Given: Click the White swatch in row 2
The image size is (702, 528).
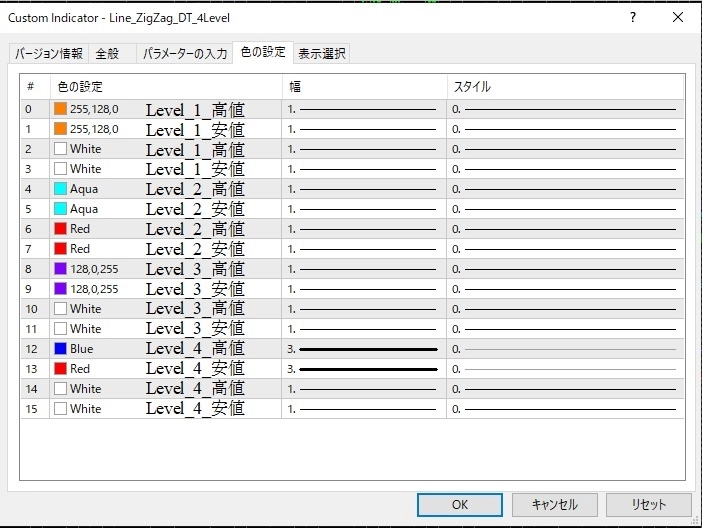Looking at the screenshot, I should tap(60, 149).
